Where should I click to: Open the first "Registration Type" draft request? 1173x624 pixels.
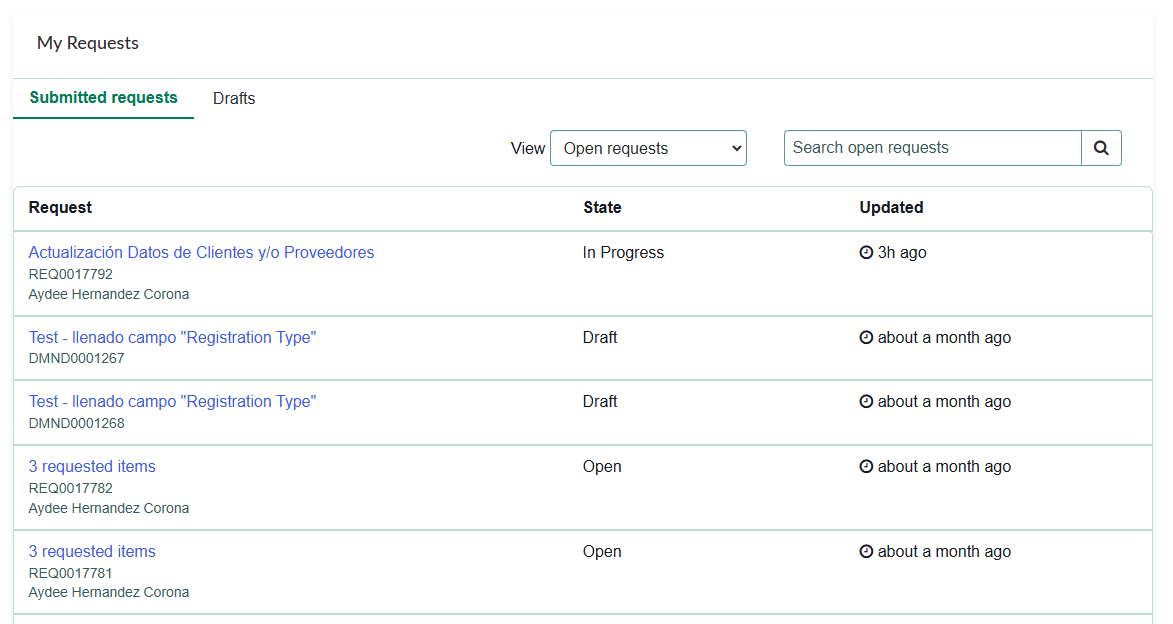[172, 337]
